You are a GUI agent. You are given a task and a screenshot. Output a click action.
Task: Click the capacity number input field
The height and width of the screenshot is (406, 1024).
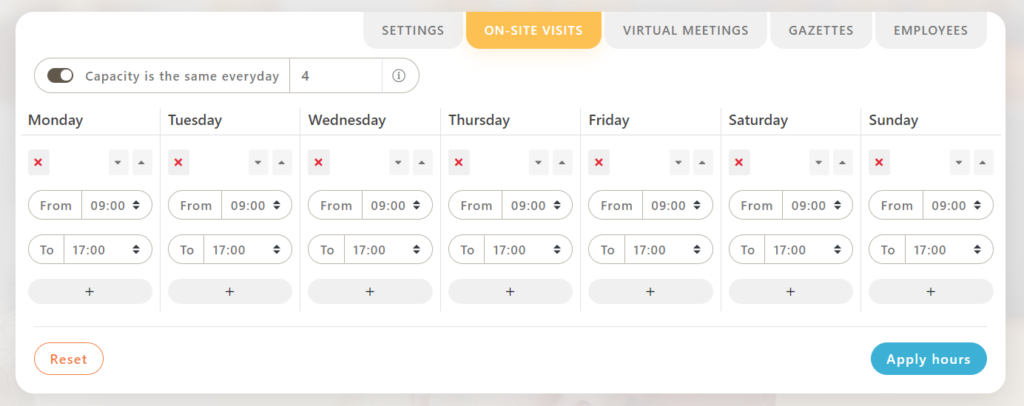pos(335,76)
